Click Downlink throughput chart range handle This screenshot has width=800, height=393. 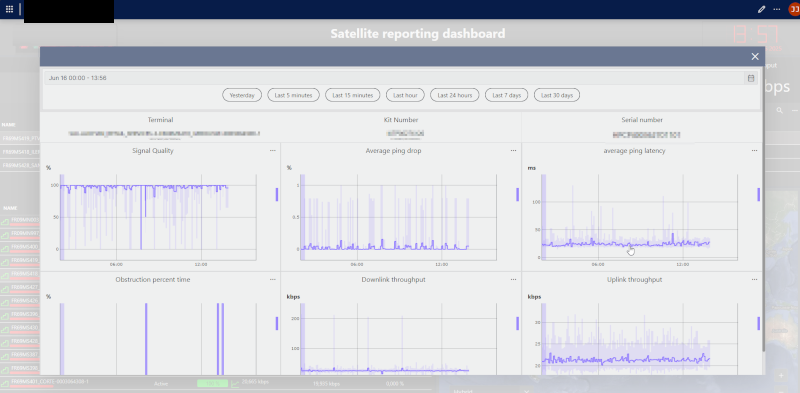[517, 324]
